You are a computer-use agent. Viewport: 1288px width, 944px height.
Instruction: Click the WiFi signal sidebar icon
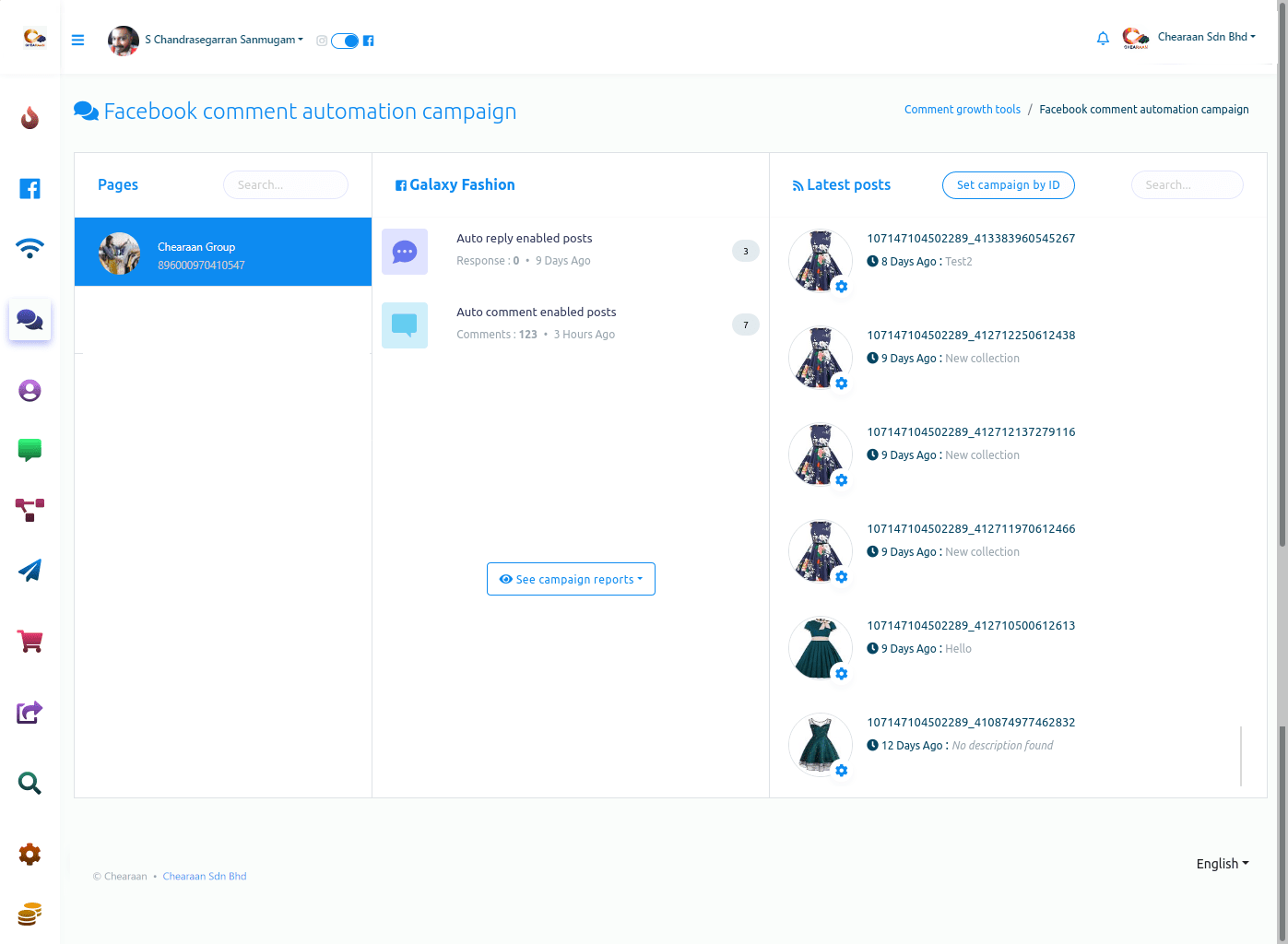tap(30, 248)
